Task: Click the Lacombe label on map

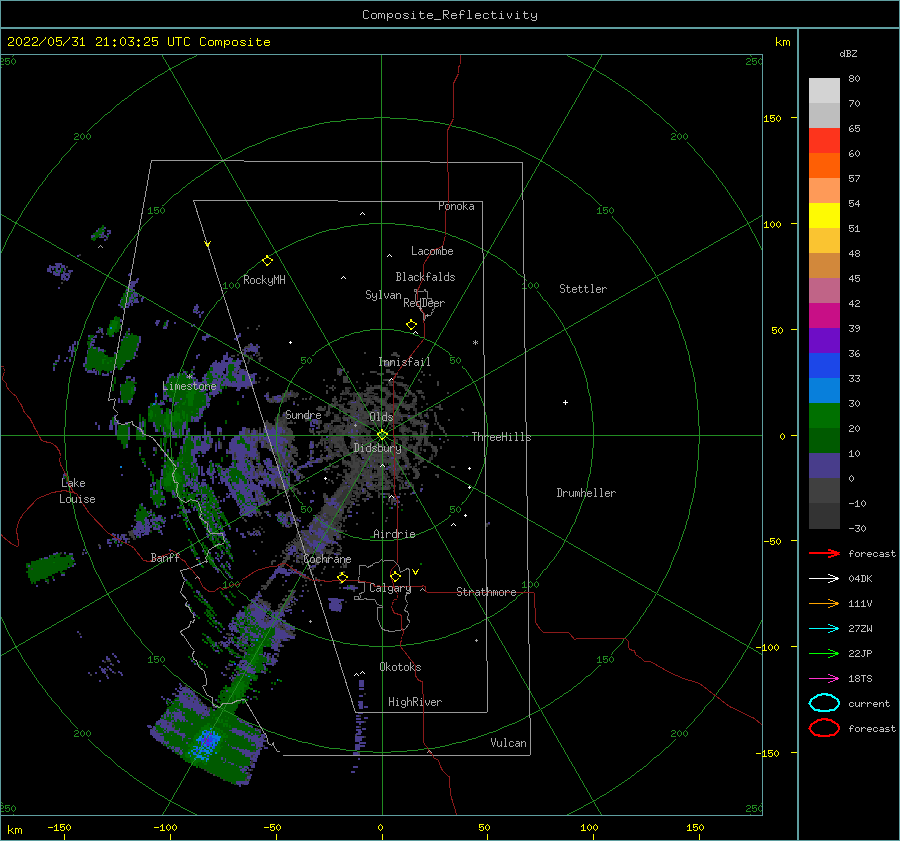Action: tap(432, 251)
